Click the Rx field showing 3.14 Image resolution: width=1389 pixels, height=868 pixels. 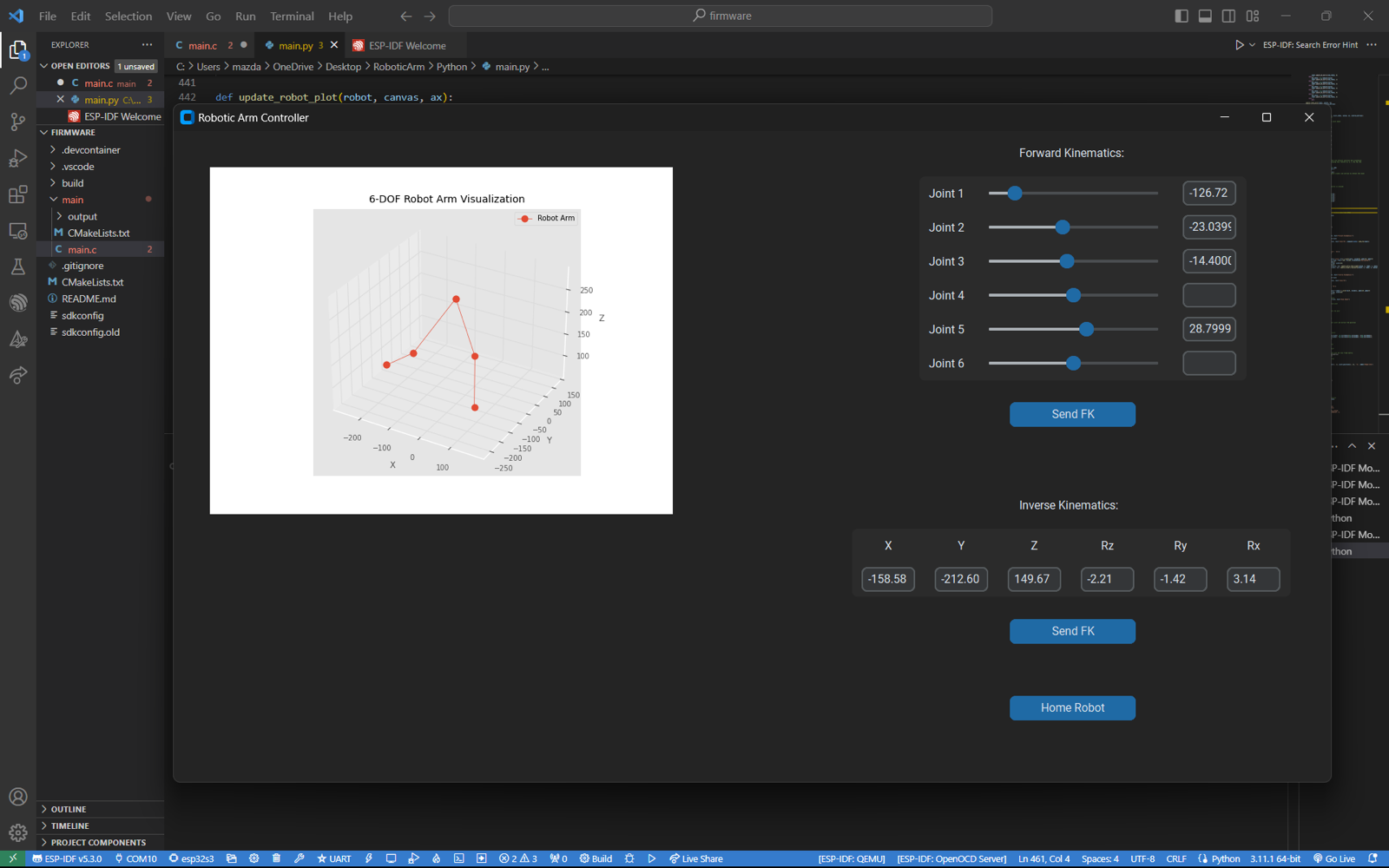click(x=1253, y=579)
